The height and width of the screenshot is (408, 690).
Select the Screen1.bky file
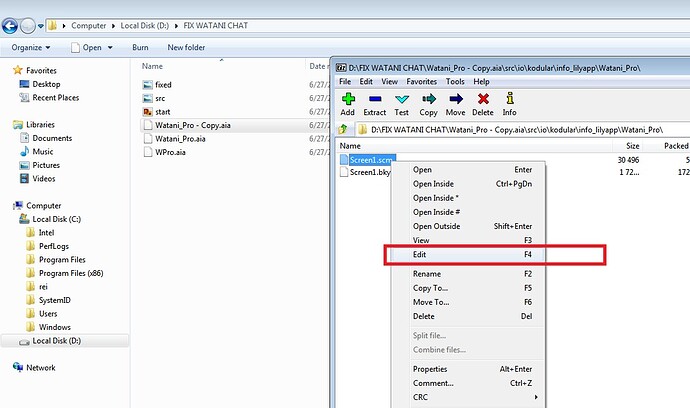[x=370, y=172]
